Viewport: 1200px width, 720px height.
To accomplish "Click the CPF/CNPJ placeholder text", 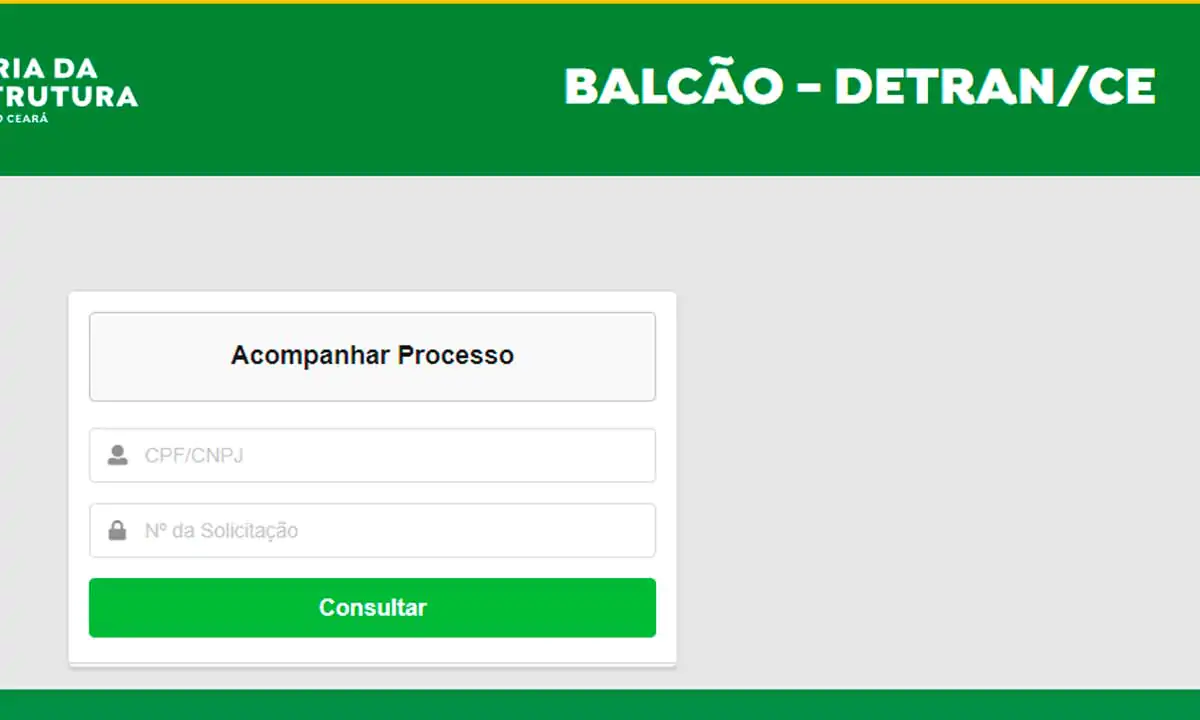I will (194, 456).
